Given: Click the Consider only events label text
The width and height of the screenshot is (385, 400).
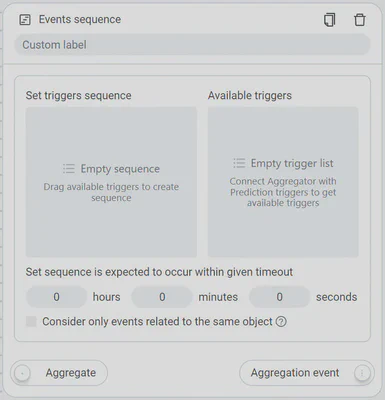Looking at the screenshot, I should point(157,322).
